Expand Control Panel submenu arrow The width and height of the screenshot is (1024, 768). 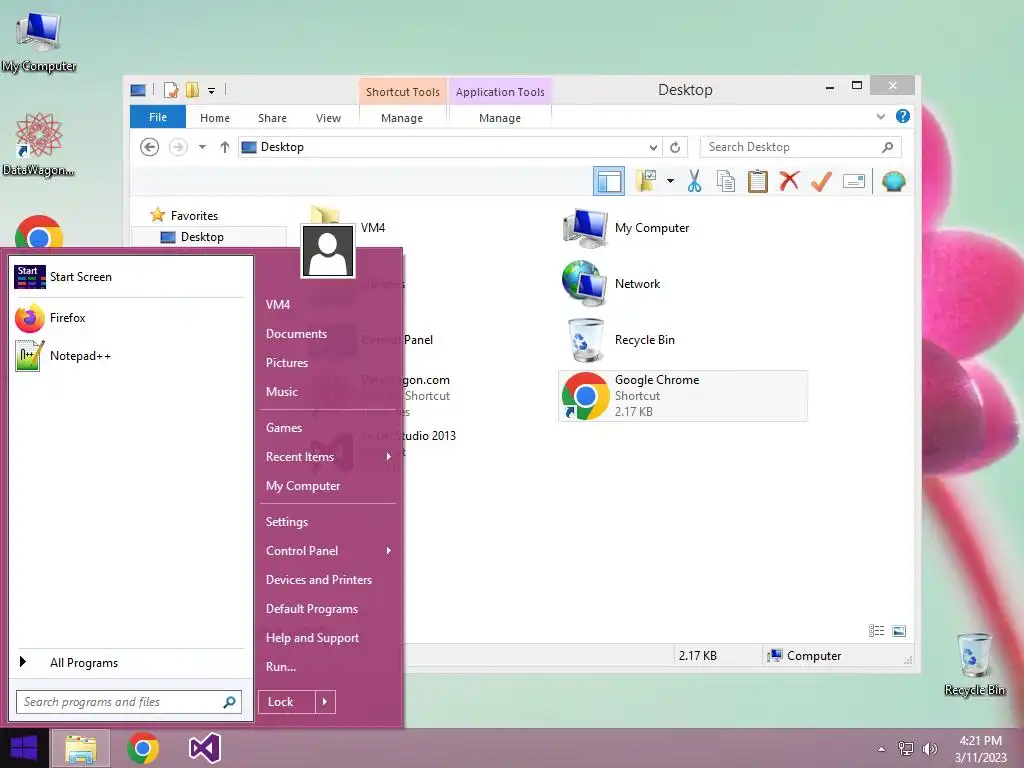click(x=389, y=551)
